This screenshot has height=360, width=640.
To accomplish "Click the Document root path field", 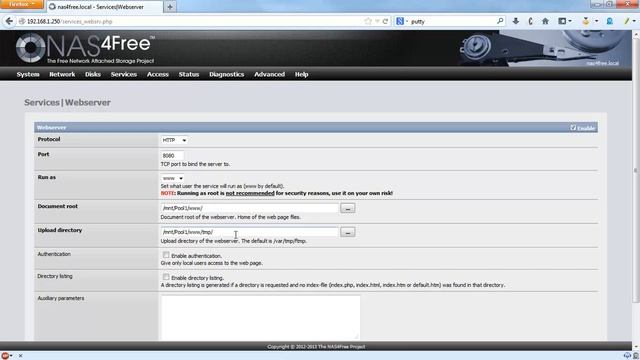I will coord(249,208).
